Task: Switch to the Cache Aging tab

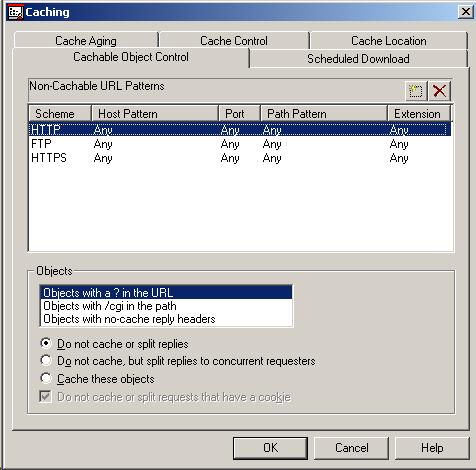Action: (x=86, y=40)
